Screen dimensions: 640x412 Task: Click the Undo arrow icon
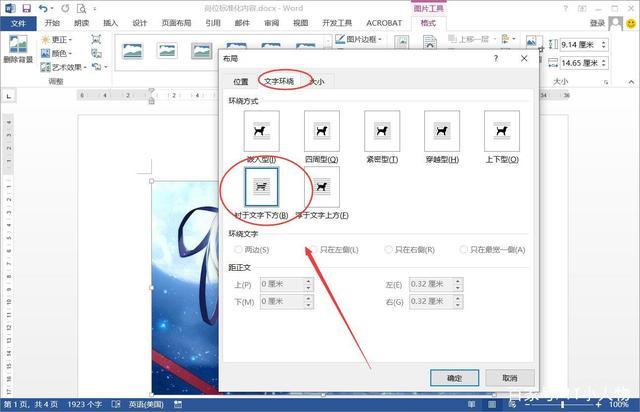click(x=43, y=8)
